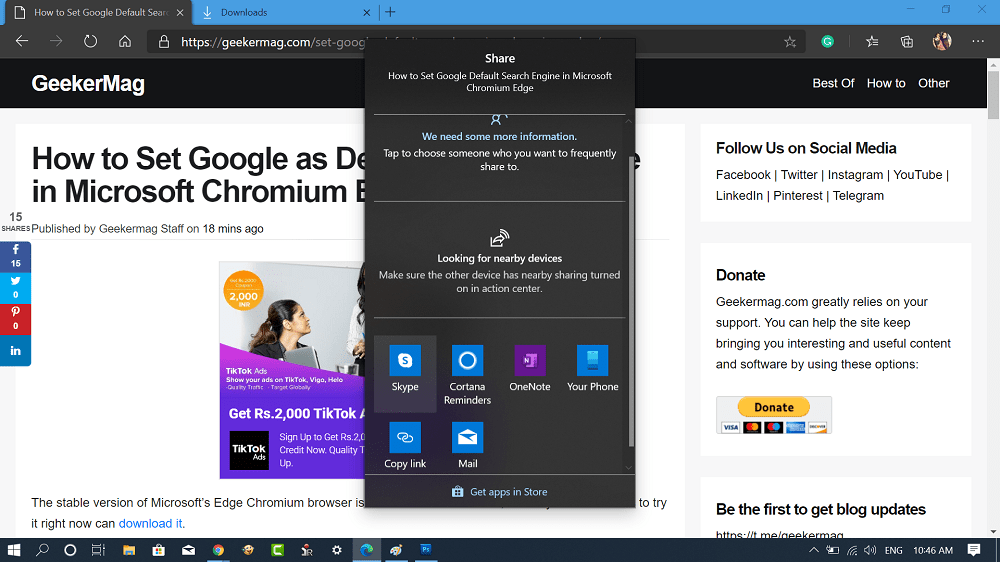Open the Collections toolbar button
Viewport: 1000px width, 562px height.
[906, 42]
